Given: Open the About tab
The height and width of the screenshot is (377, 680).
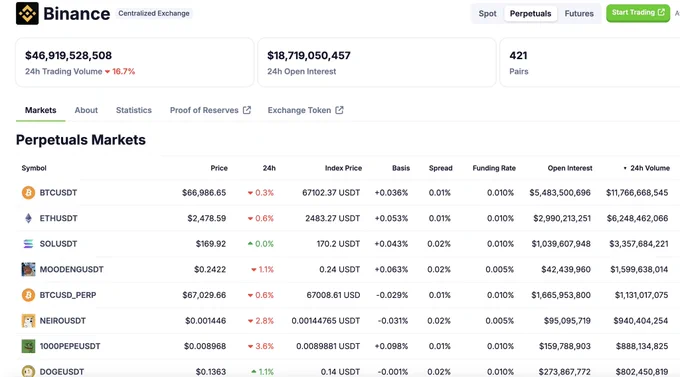Looking at the screenshot, I should [x=86, y=110].
